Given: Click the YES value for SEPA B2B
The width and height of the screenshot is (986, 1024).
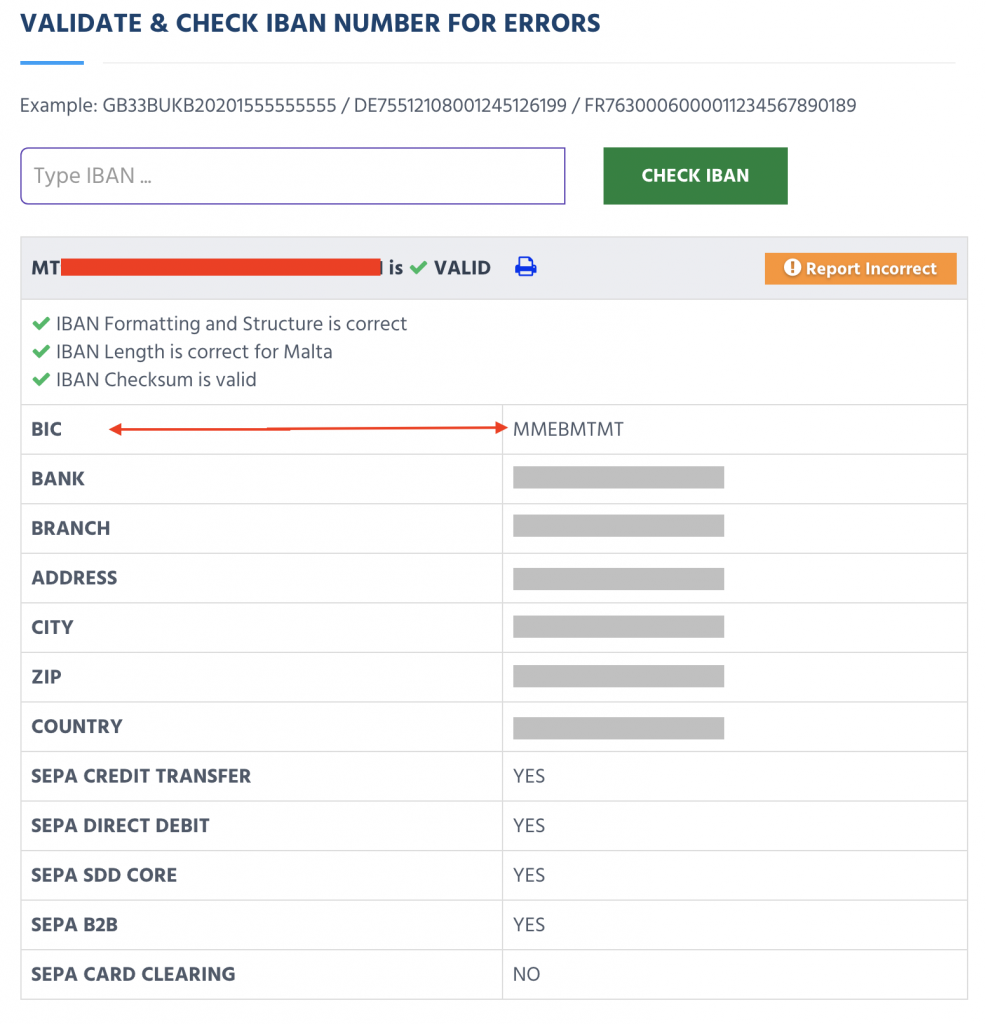Looking at the screenshot, I should tap(528, 924).
